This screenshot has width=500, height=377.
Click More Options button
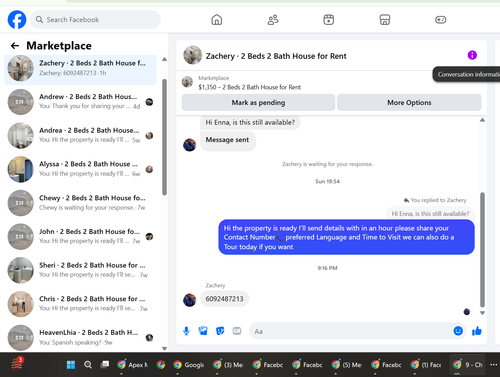click(x=409, y=102)
